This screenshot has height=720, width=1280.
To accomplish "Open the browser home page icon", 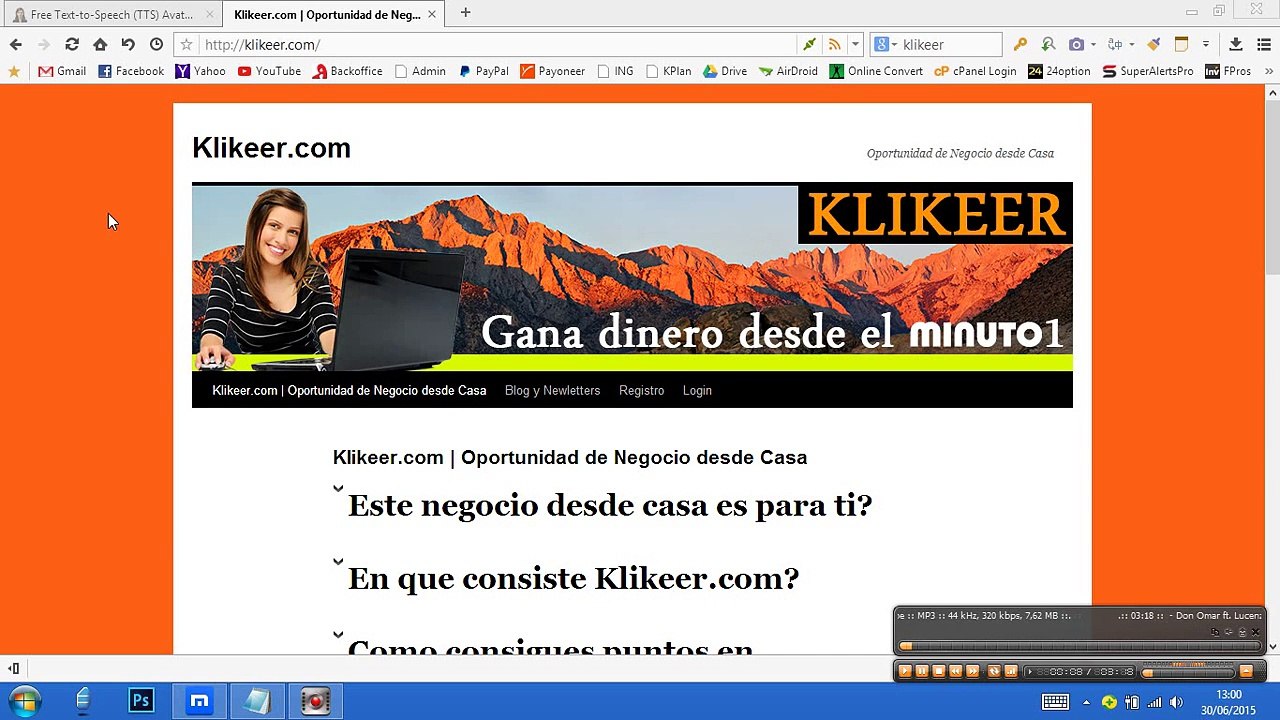I will (100, 44).
